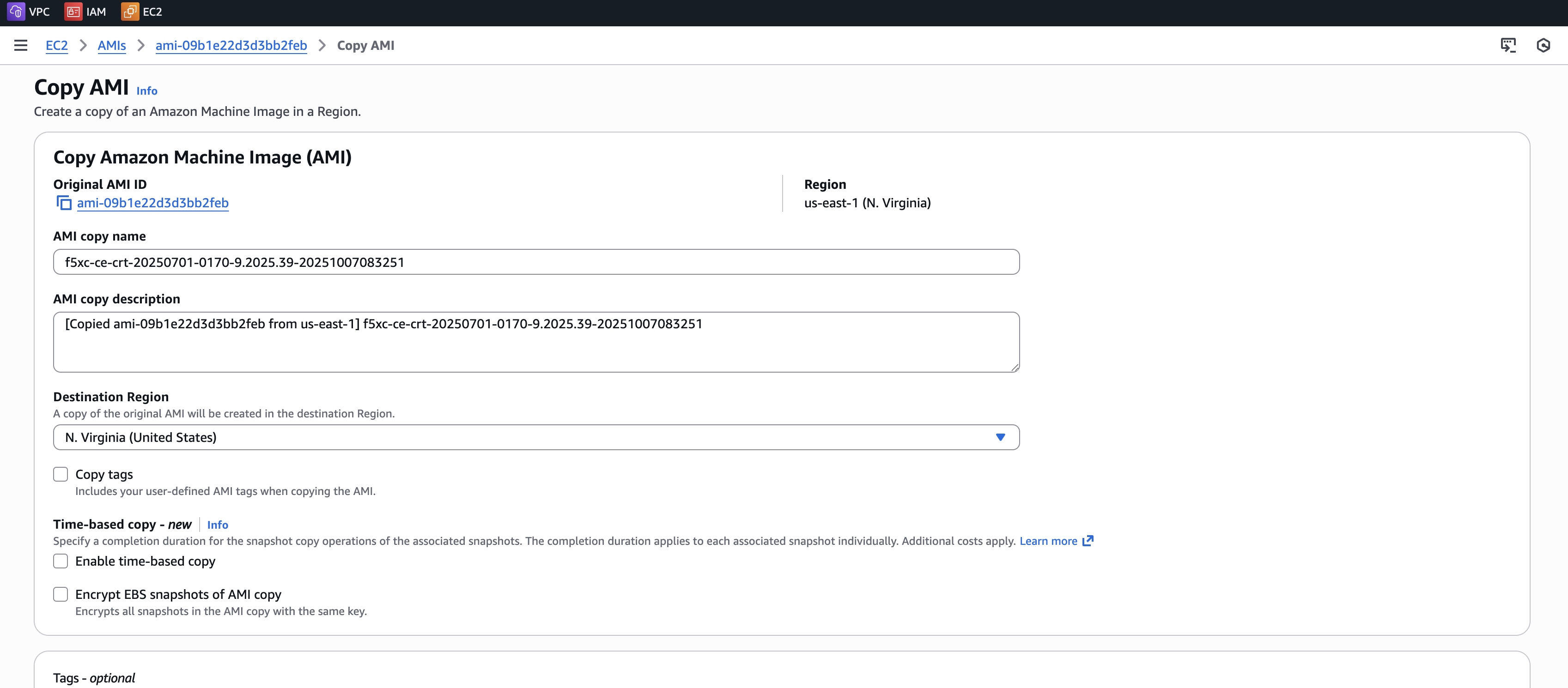Check Enable time-based copy
1568x688 pixels.
point(60,561)
